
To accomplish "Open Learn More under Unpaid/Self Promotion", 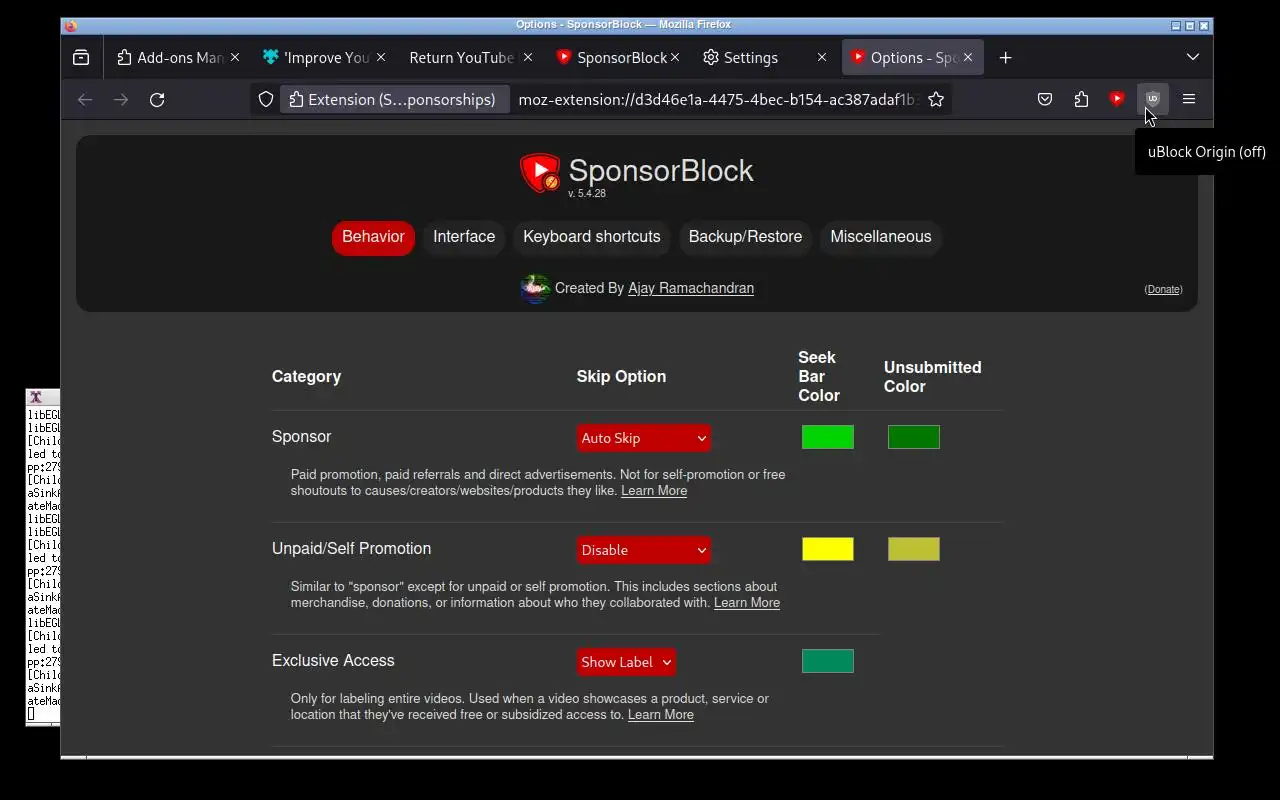I will 747,603.
